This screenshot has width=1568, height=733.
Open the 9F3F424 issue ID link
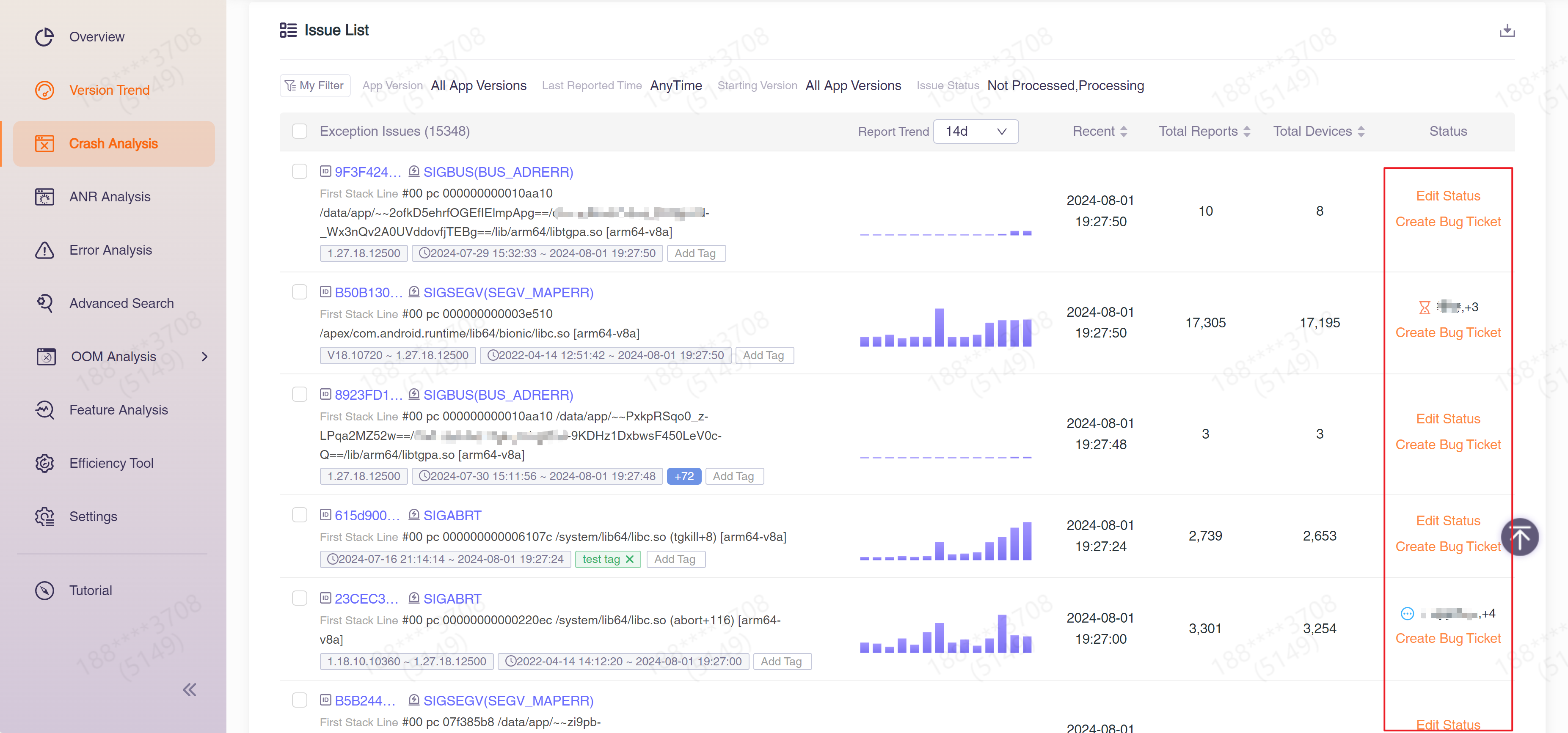[x=368, y=172]
